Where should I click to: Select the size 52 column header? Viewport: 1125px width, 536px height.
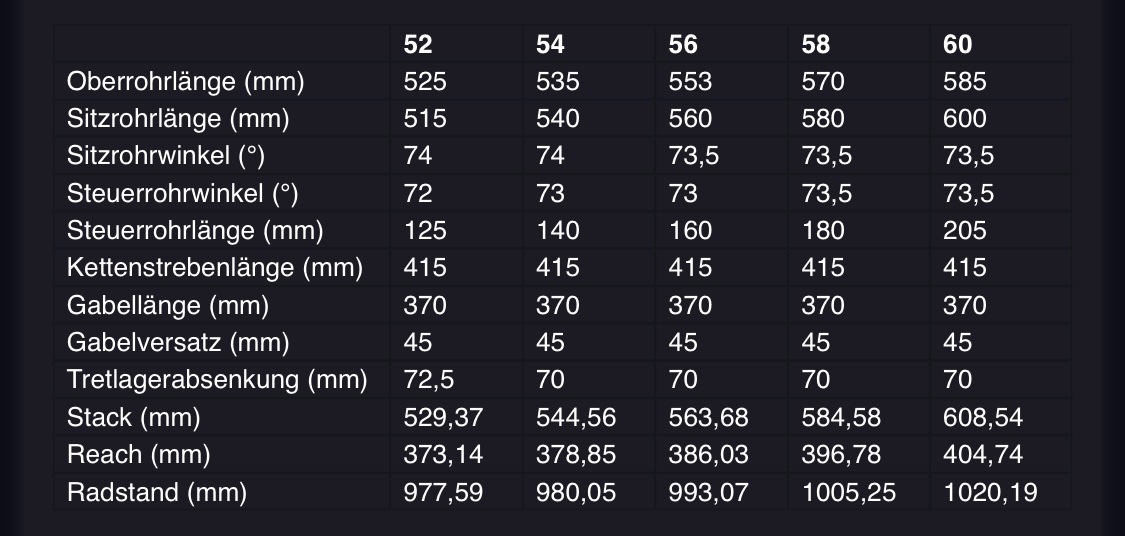(x=418, y=44)
